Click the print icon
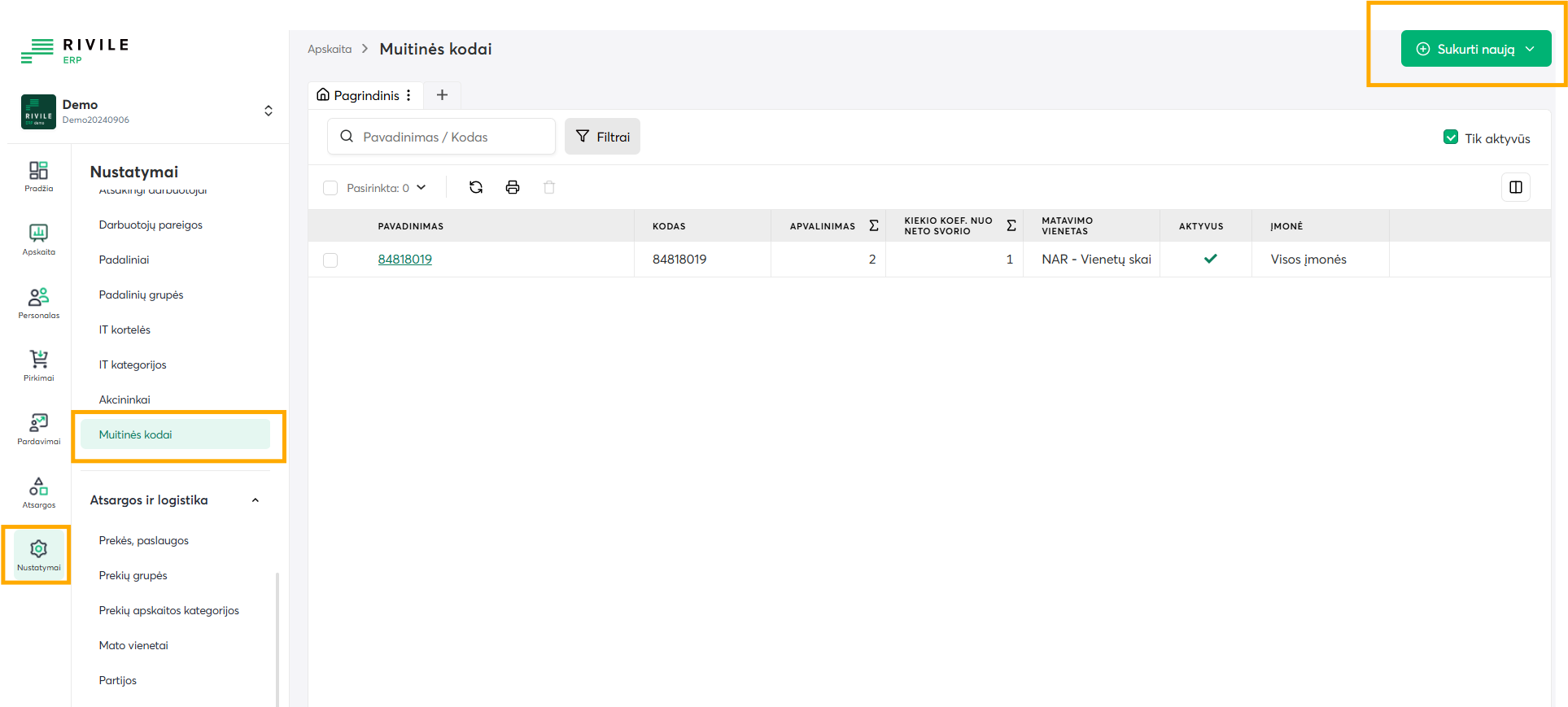Viewport: 1568px width, 707px height. pyautogui.click(x=513, y=188)
